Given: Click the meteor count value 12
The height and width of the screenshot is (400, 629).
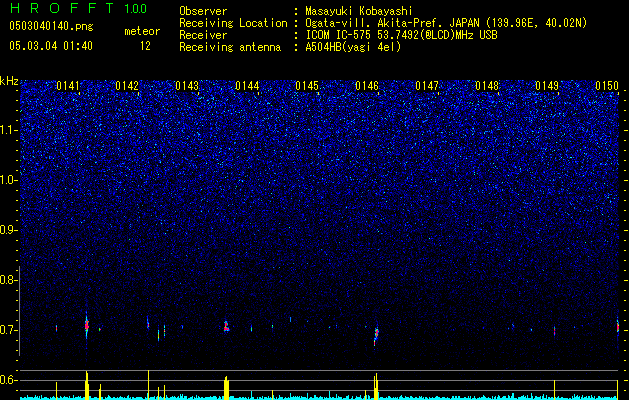Looking at the screenshot, I should [145, 46].
